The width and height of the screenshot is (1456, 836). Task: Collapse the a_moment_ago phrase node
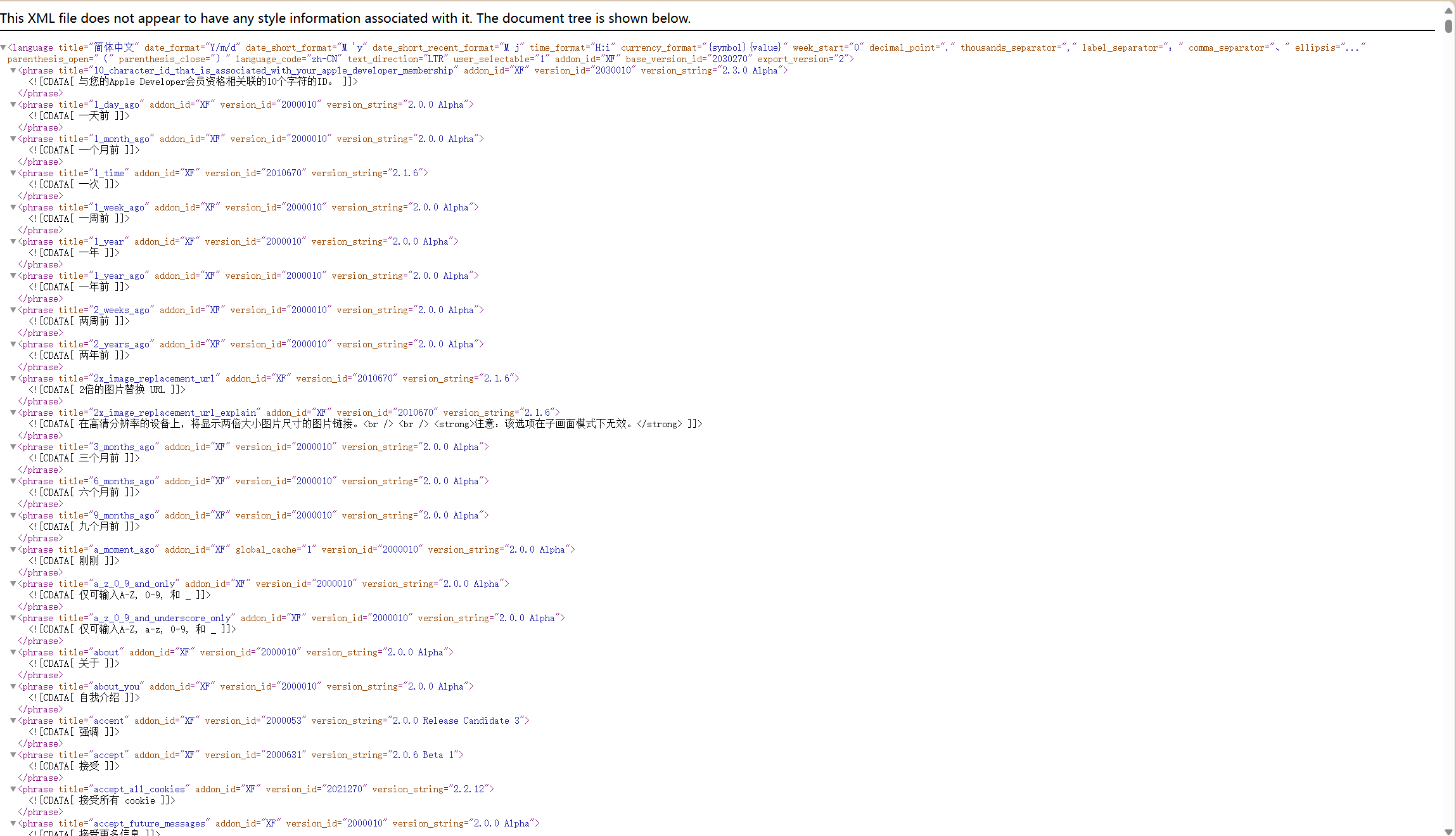click(x=13, y=550)
